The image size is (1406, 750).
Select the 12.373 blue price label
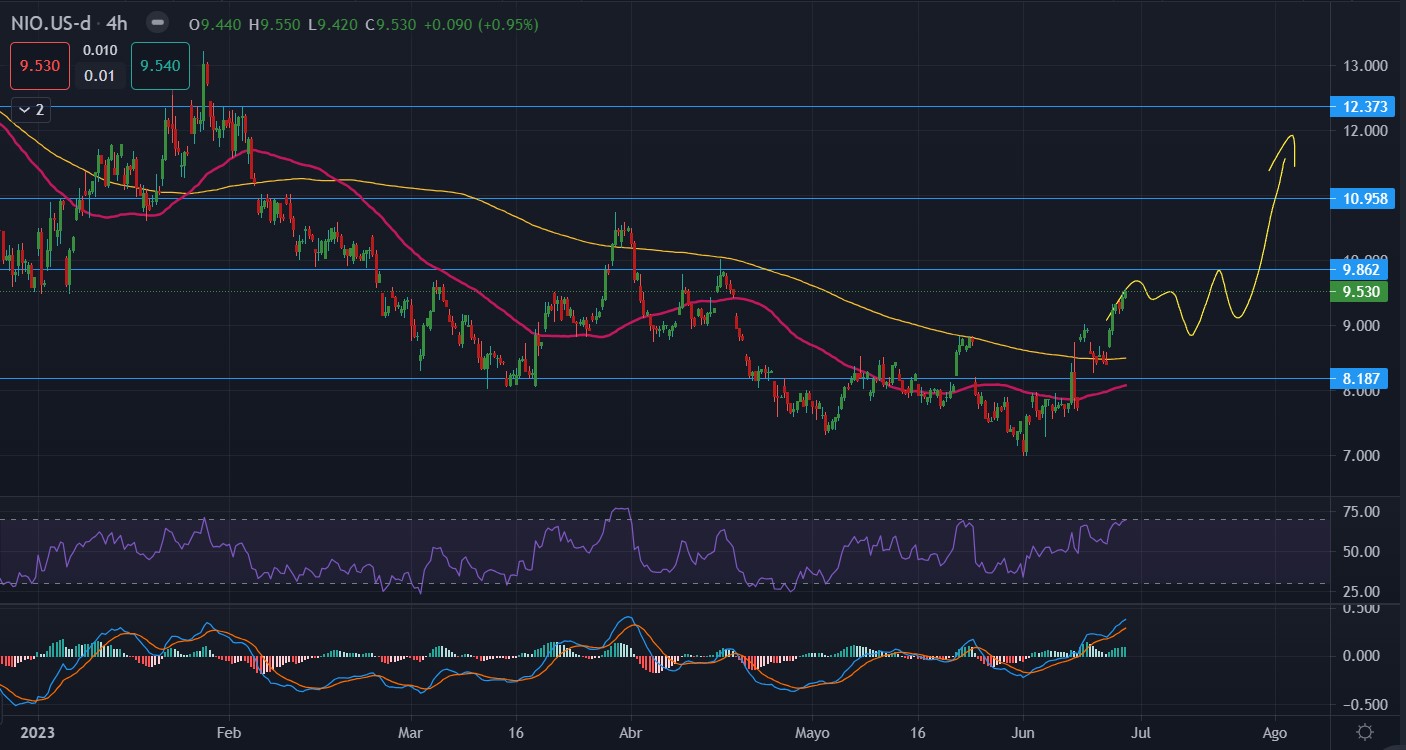pyautogui.click(x=1362, y=106)
